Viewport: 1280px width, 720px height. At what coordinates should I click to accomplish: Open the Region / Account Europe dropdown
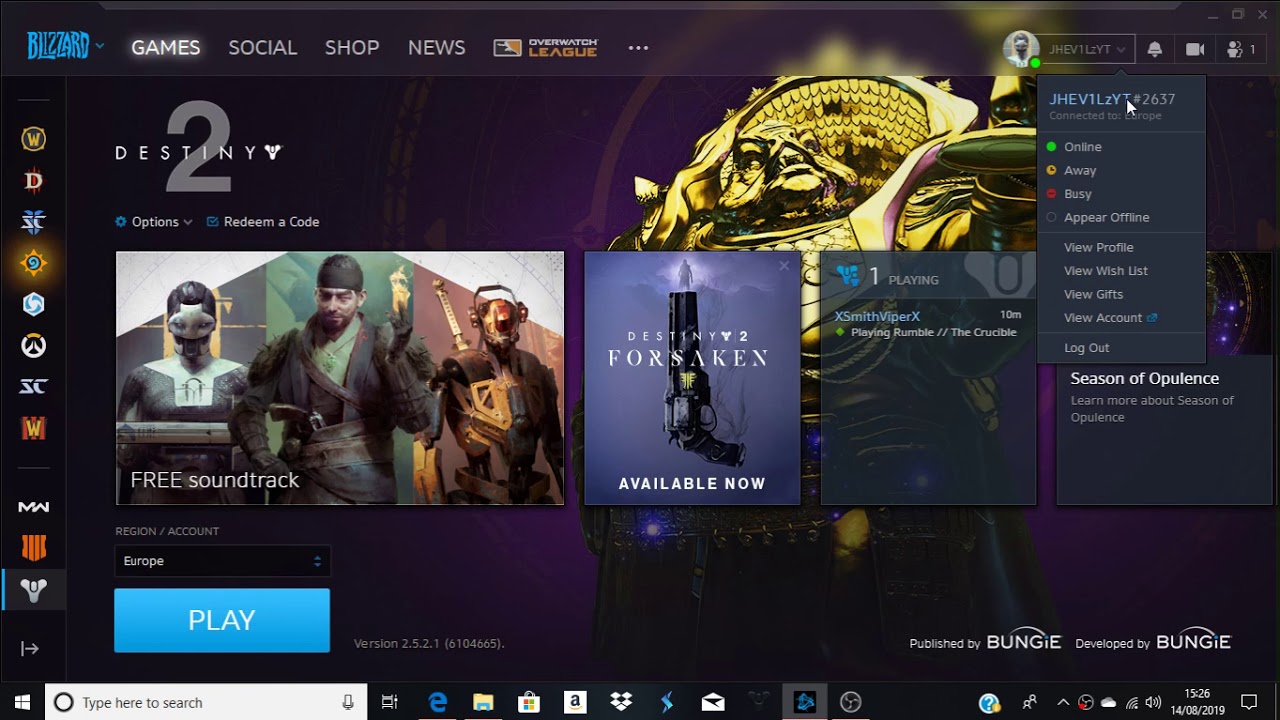pyautogui.click(x=222, y=561)
